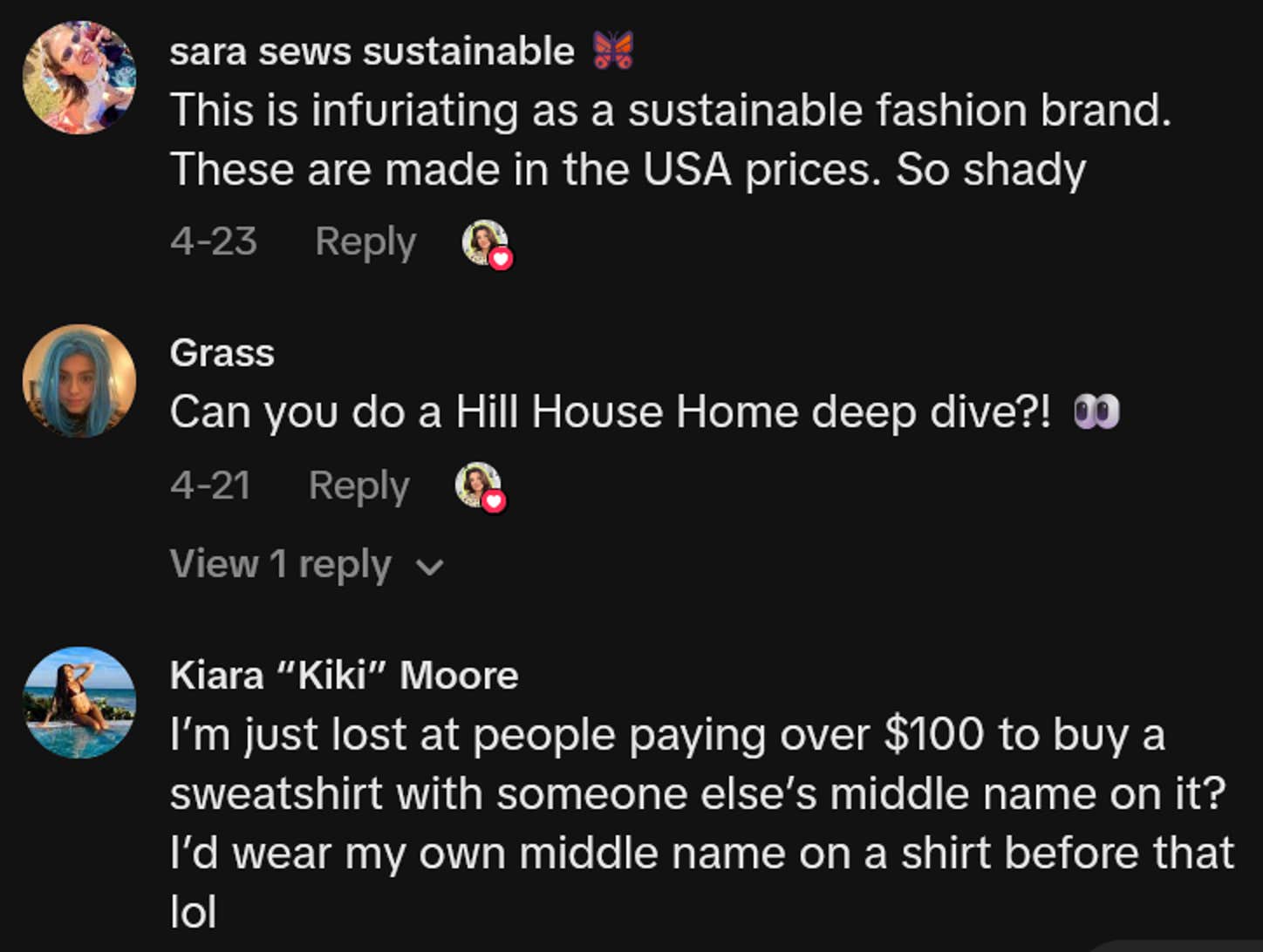Open Grass's blue-haired profile picture
Screen dimensions: 1263x952
[x=79, y=378]
